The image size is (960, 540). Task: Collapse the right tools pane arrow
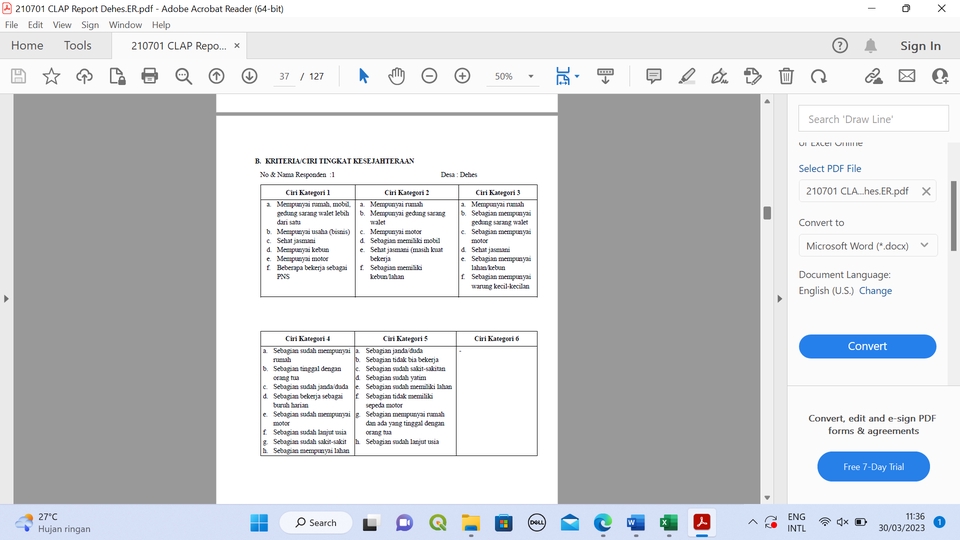coord(779,299)
